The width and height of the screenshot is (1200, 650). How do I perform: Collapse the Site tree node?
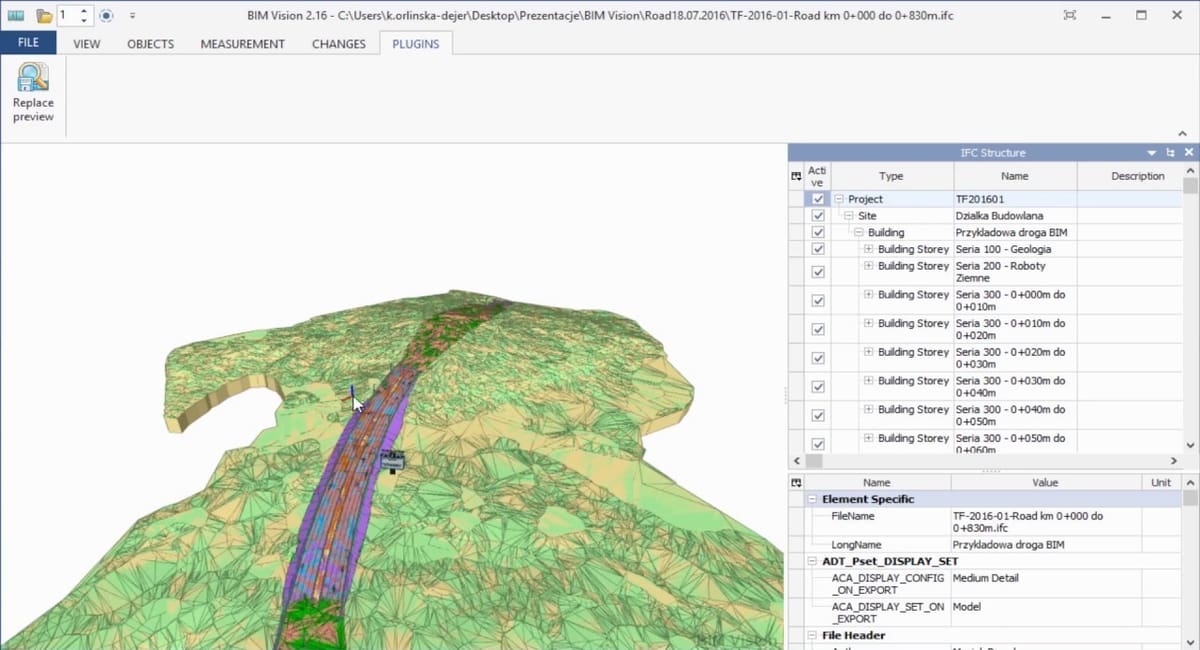coord(849,216)
